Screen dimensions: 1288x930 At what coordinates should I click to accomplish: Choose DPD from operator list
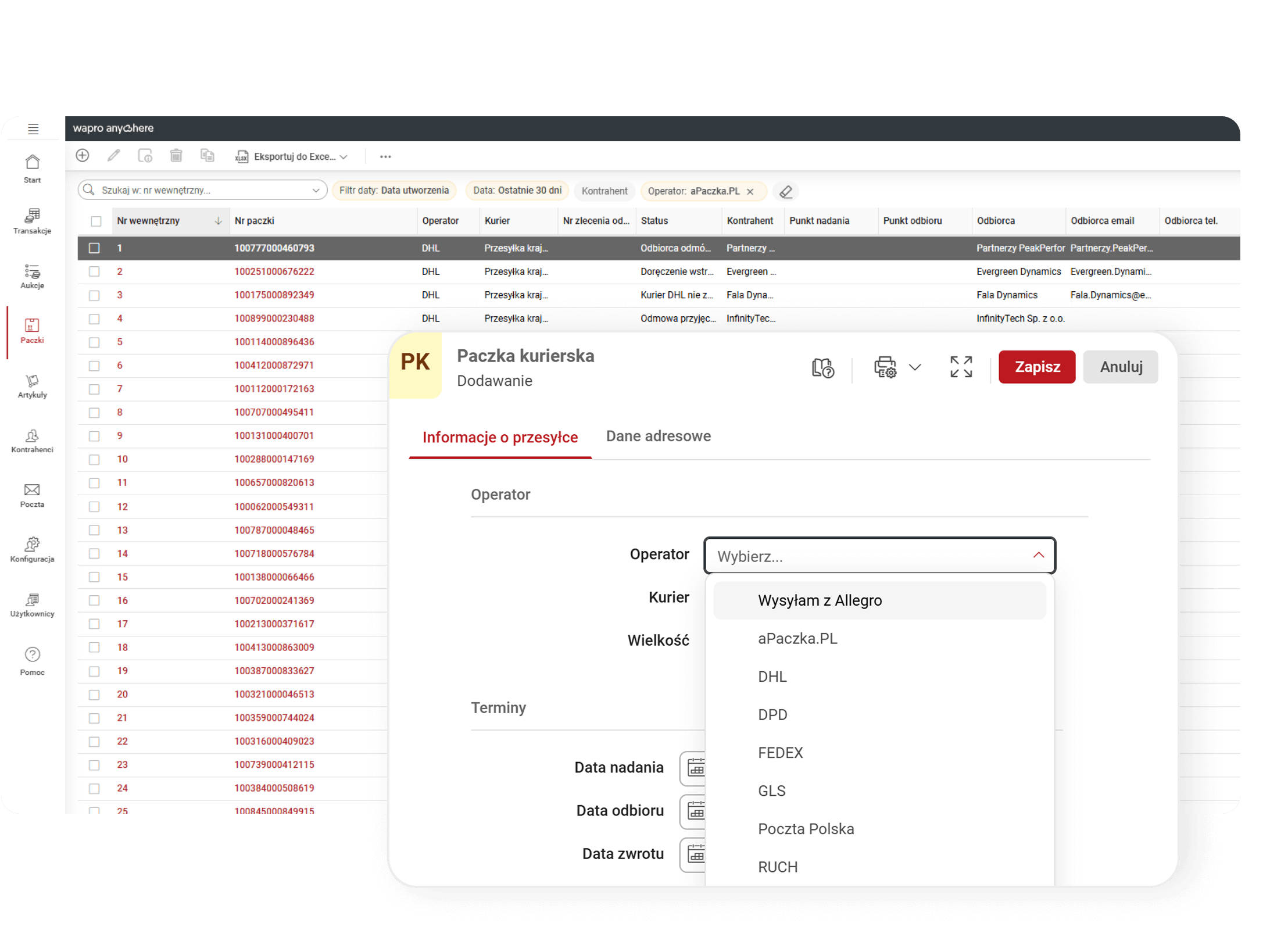[x=772, y=714]
